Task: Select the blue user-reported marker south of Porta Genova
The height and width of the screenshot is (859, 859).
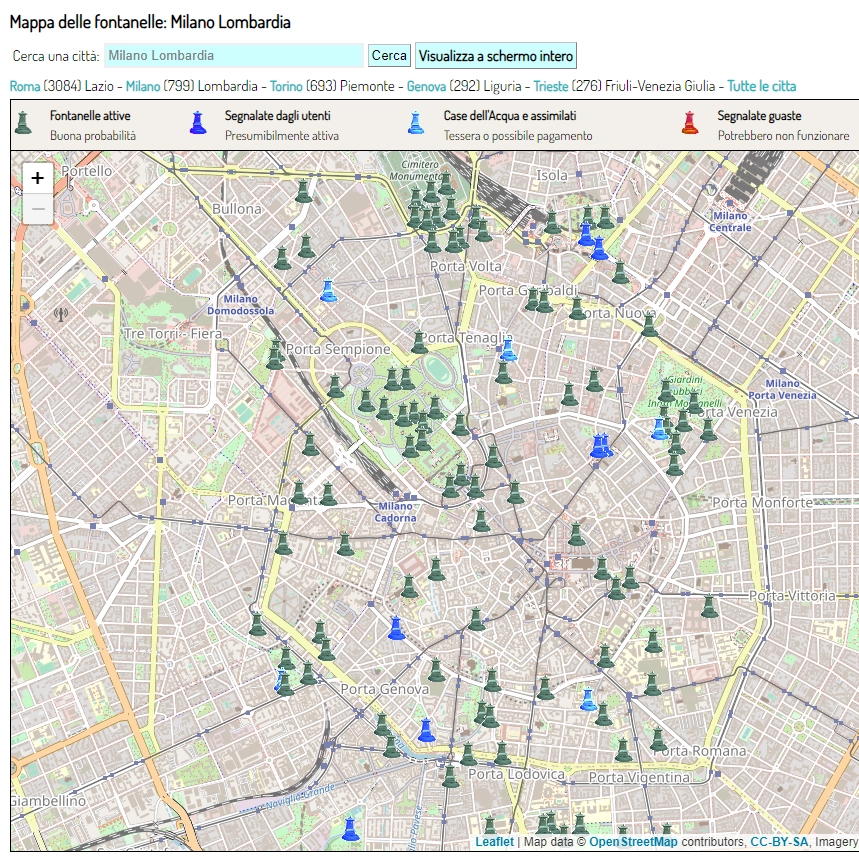Action: (x=426, y=730)
